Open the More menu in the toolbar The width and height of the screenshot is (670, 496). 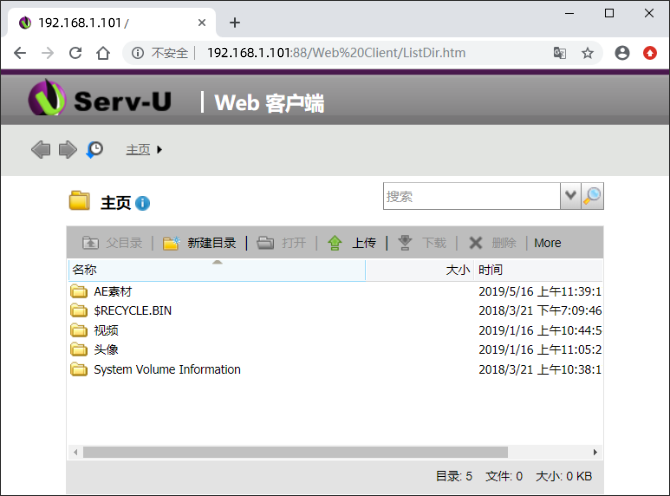(547, 243)
